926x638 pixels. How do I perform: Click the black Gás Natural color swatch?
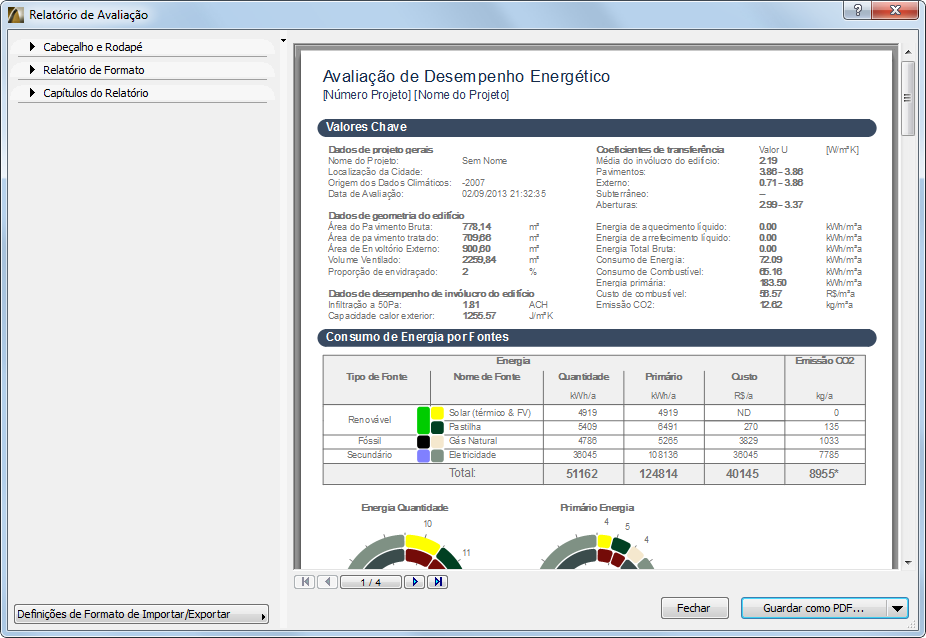click(x=423, y=441)
